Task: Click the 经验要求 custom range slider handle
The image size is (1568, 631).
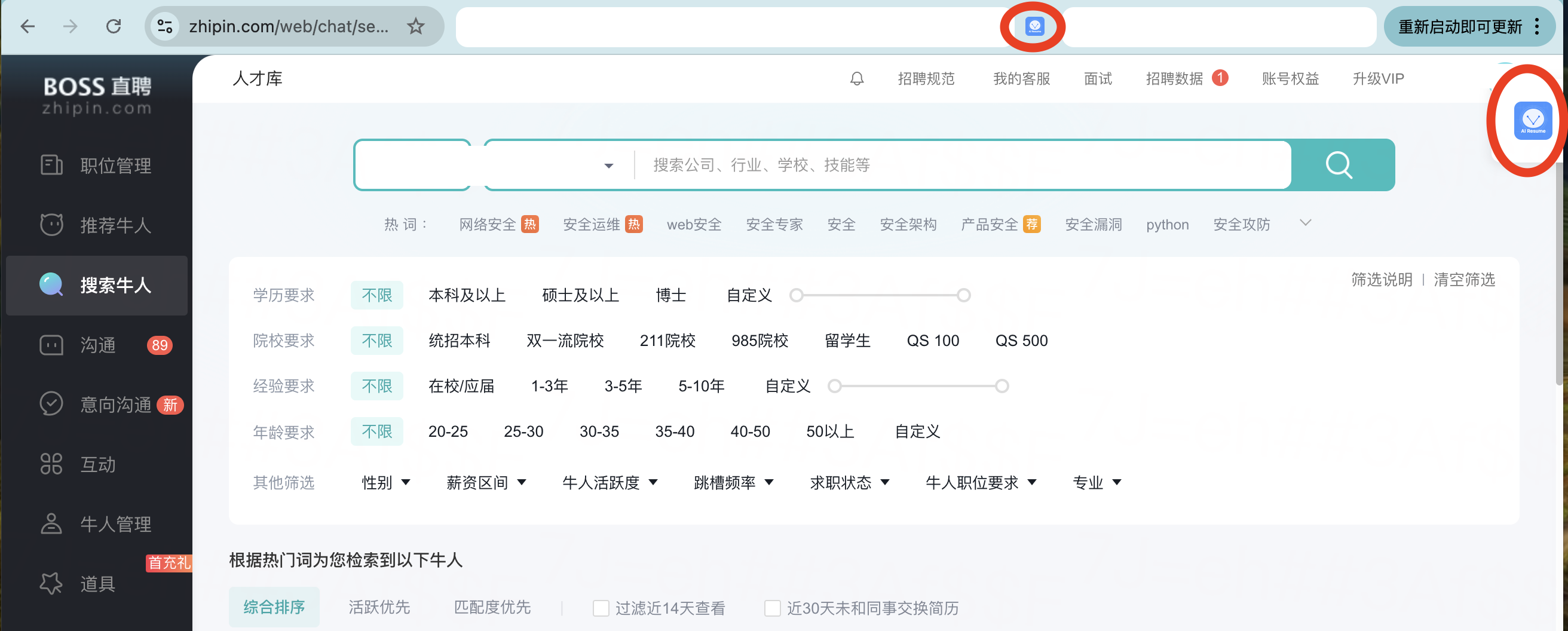Action: (835, 386)
